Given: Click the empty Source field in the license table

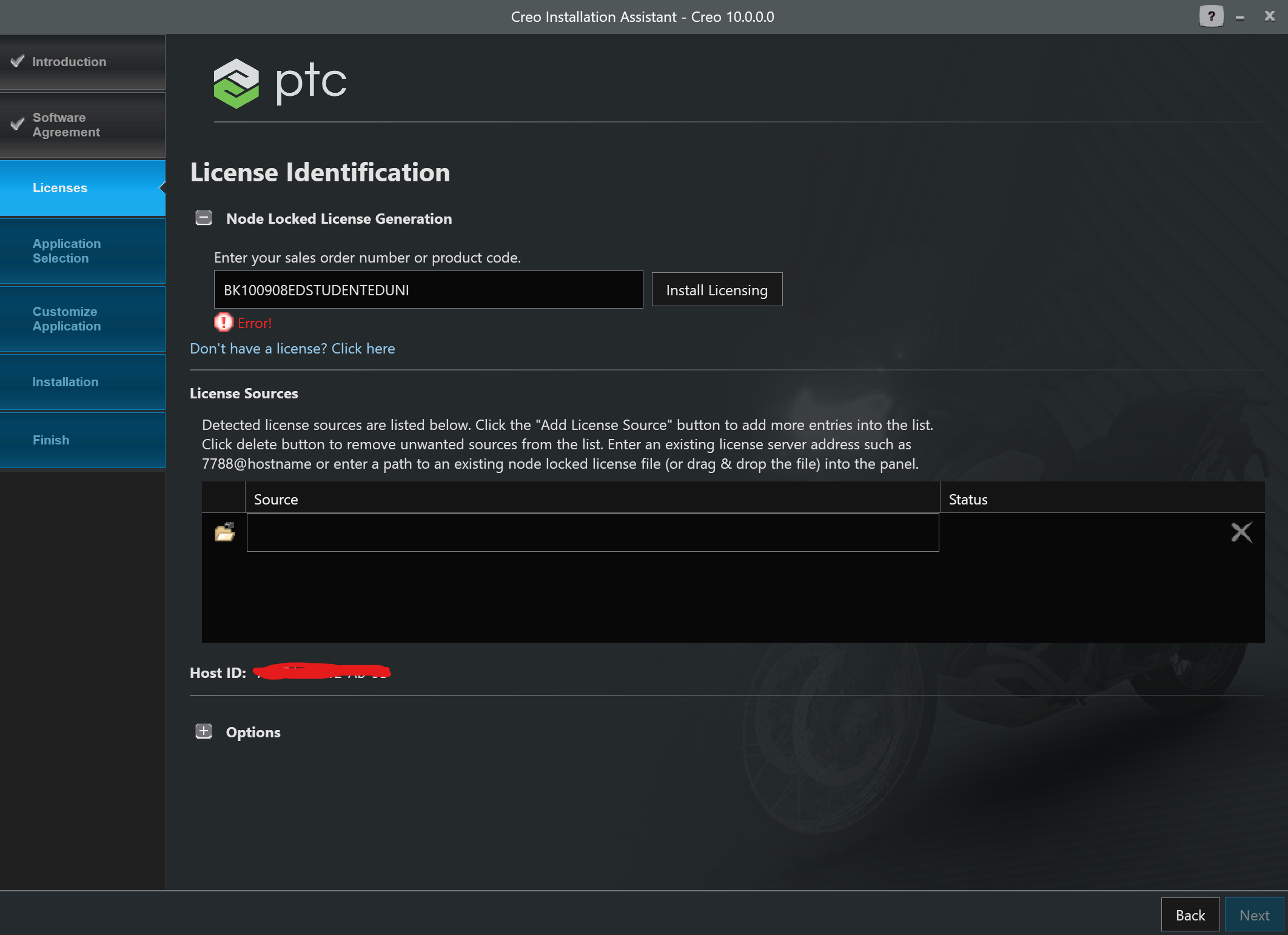Looking at the screenshot, I should tap(592, 532).
